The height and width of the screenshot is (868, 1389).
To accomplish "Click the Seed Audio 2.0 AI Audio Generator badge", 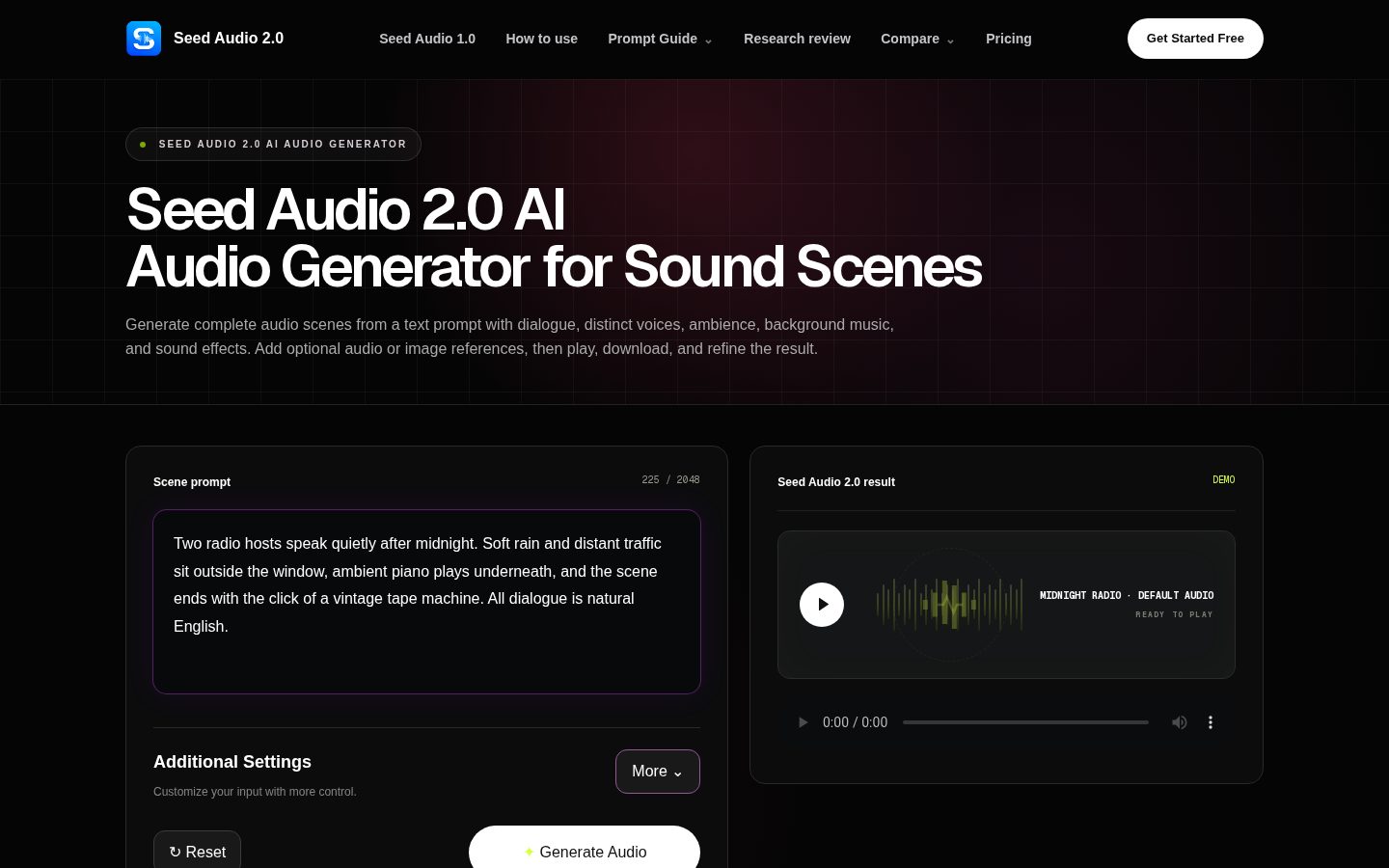I will point(273,144).
